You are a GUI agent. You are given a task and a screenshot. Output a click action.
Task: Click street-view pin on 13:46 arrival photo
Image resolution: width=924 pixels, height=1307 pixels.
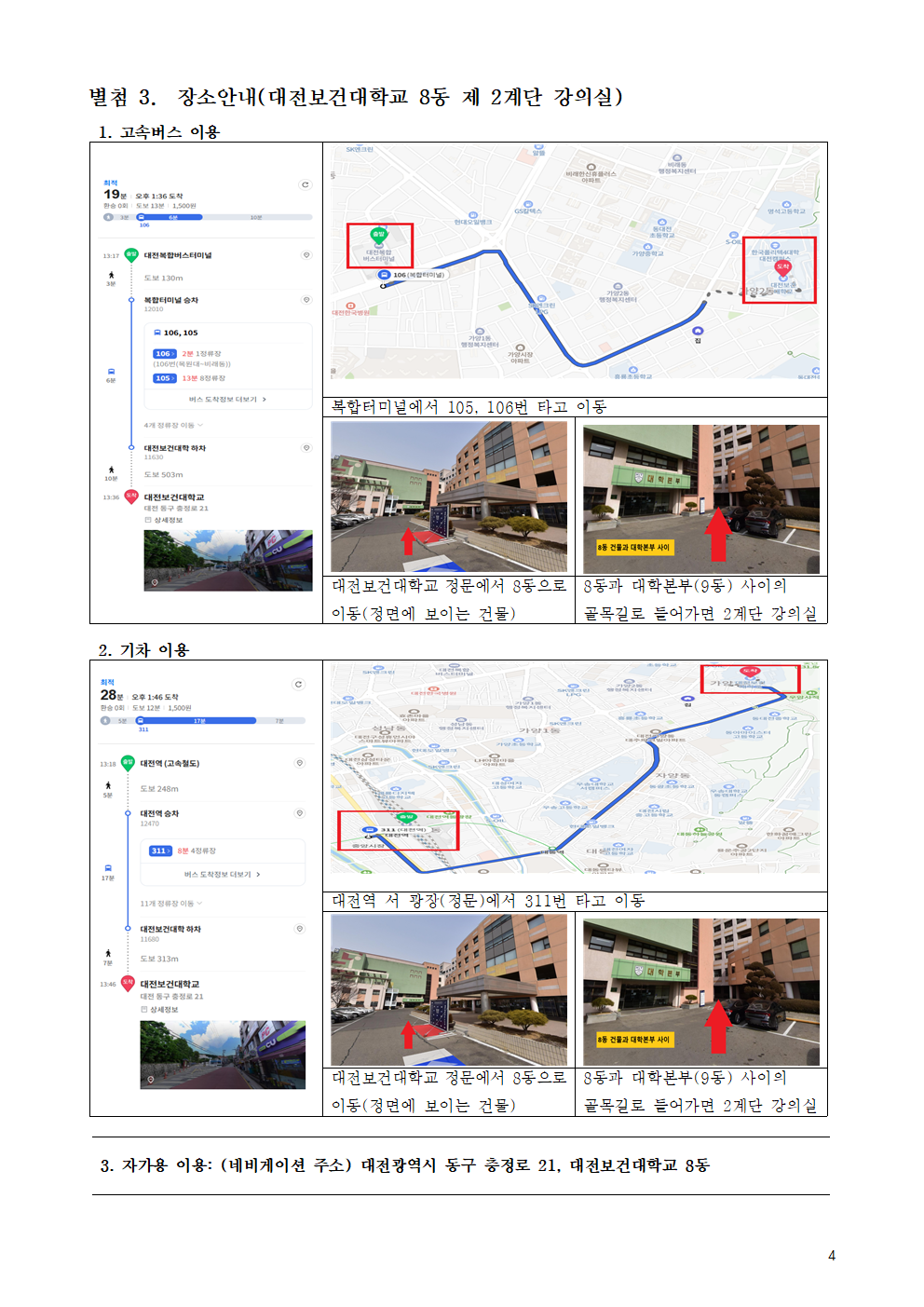tap(150, 1080)
